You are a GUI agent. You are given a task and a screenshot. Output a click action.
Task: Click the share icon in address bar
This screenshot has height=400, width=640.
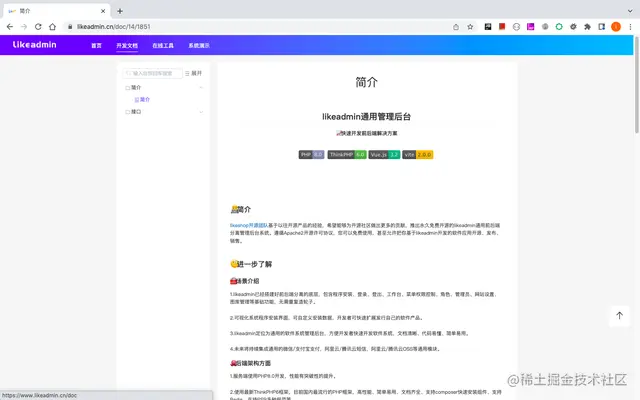click(456, 27)
